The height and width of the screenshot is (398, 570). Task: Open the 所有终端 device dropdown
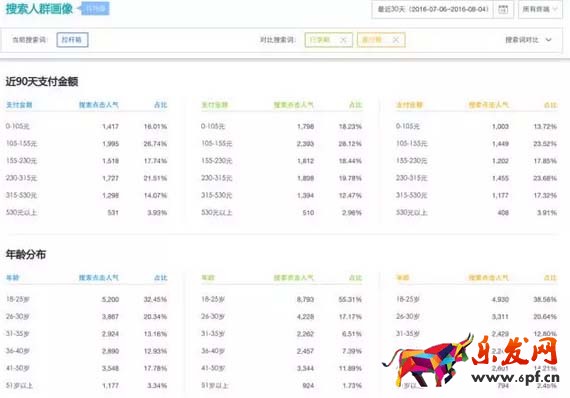click(x=540, y=9)
